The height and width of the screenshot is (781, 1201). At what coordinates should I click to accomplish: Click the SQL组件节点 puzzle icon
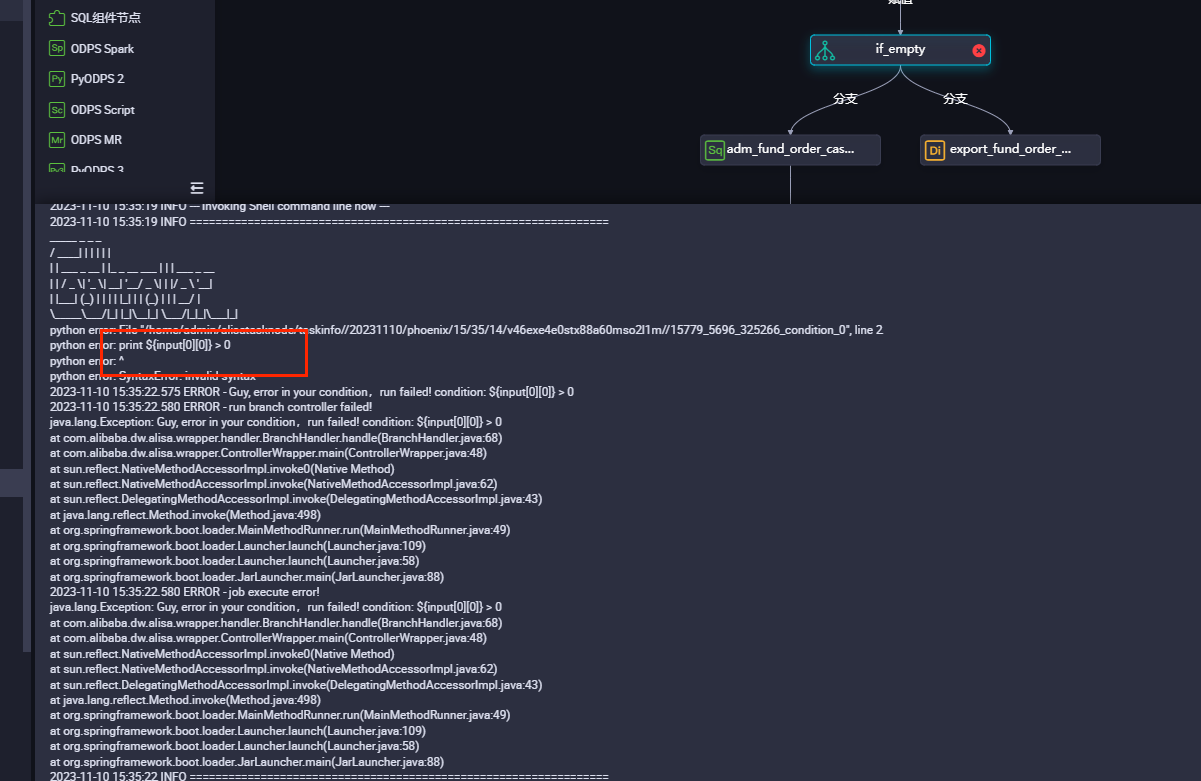click(57, 18)
